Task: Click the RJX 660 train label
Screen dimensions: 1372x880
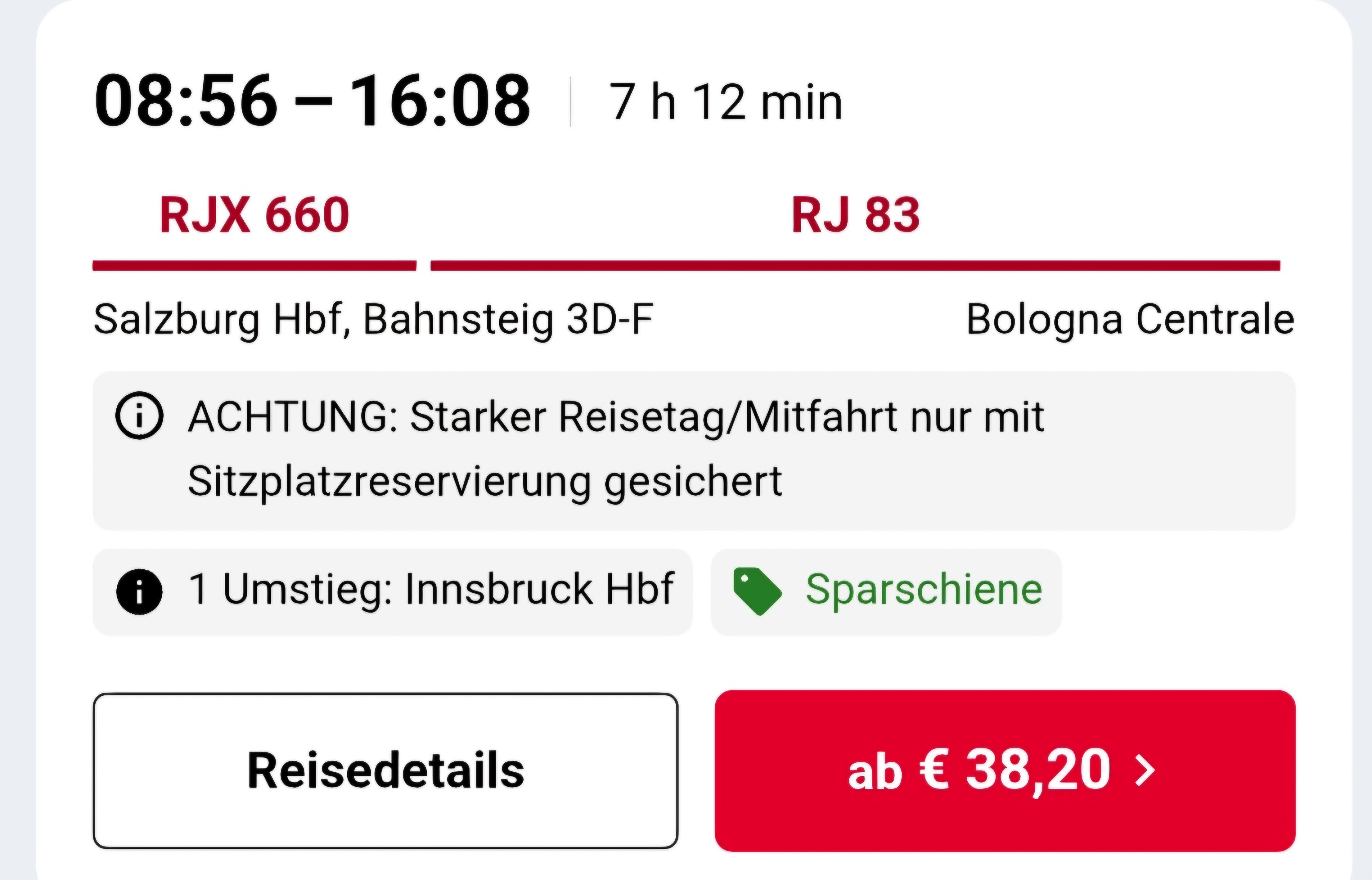Action: [254, 215]
